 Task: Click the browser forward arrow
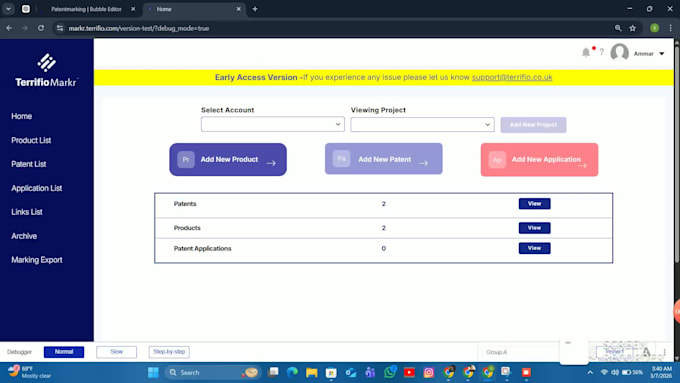coord(25,28)
